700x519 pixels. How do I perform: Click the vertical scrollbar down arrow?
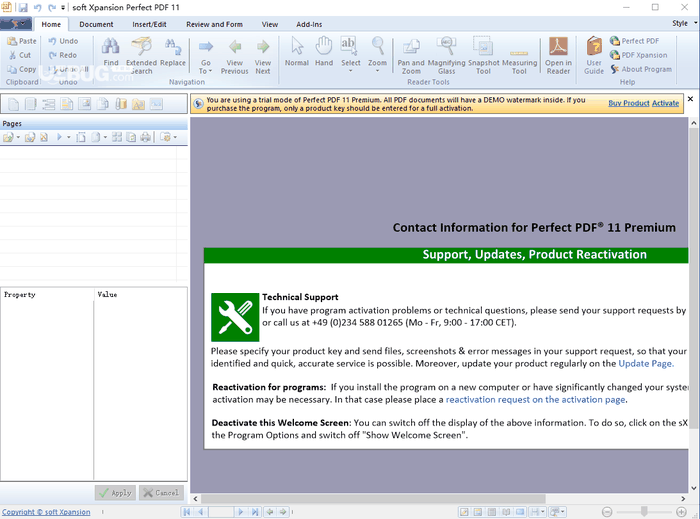(693, 488)
